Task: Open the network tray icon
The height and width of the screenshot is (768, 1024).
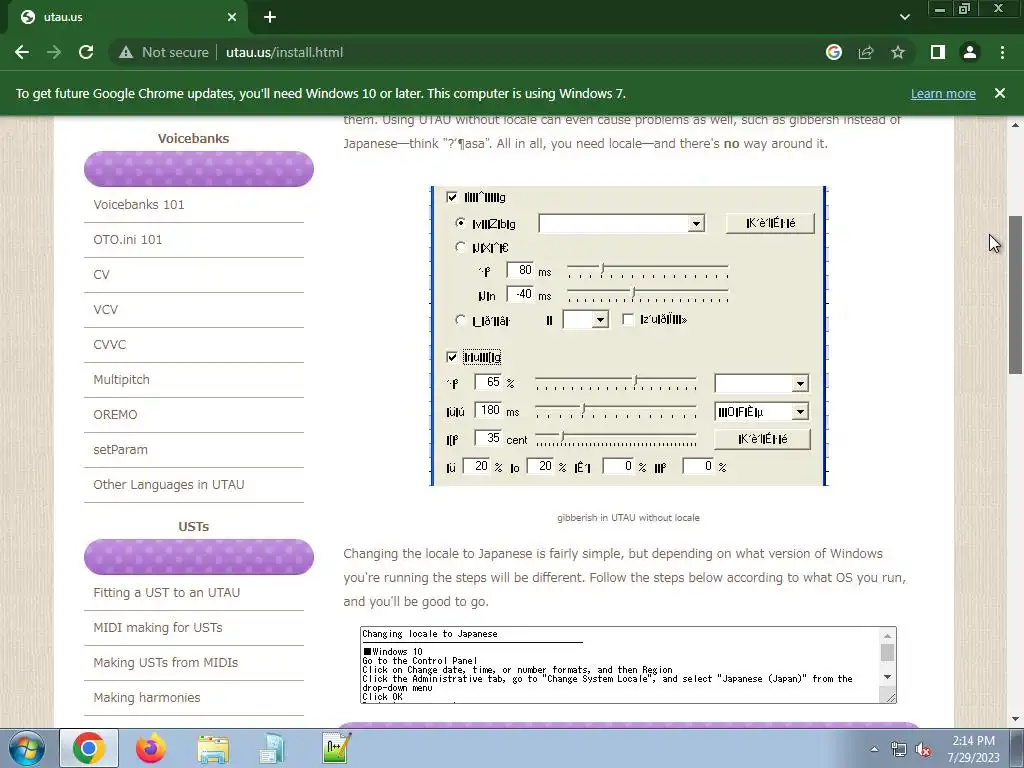Action: [899, 750]
